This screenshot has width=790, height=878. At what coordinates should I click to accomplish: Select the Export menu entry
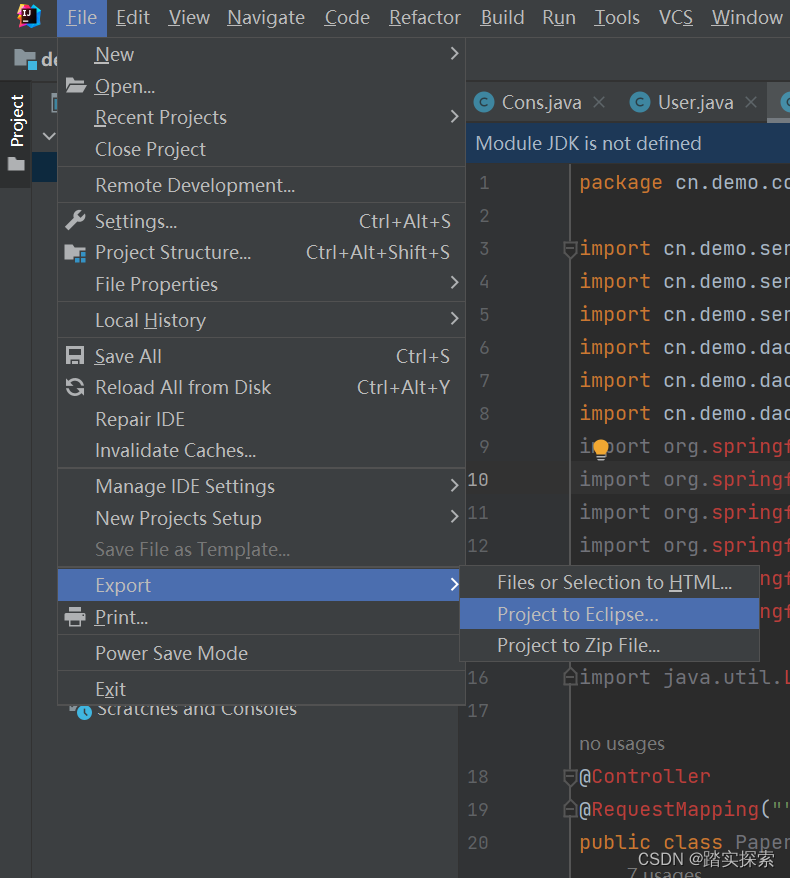[259, 585]
